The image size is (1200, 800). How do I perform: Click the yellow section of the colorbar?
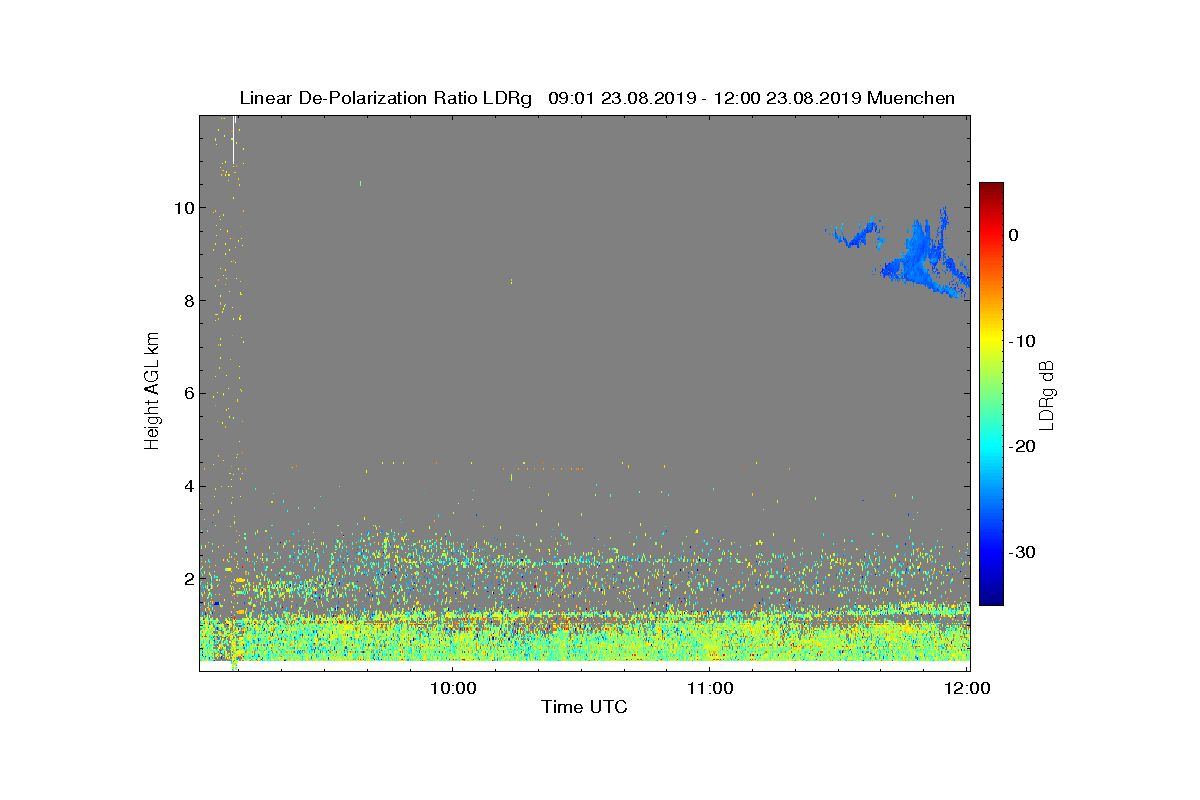[x=991, y=341]
